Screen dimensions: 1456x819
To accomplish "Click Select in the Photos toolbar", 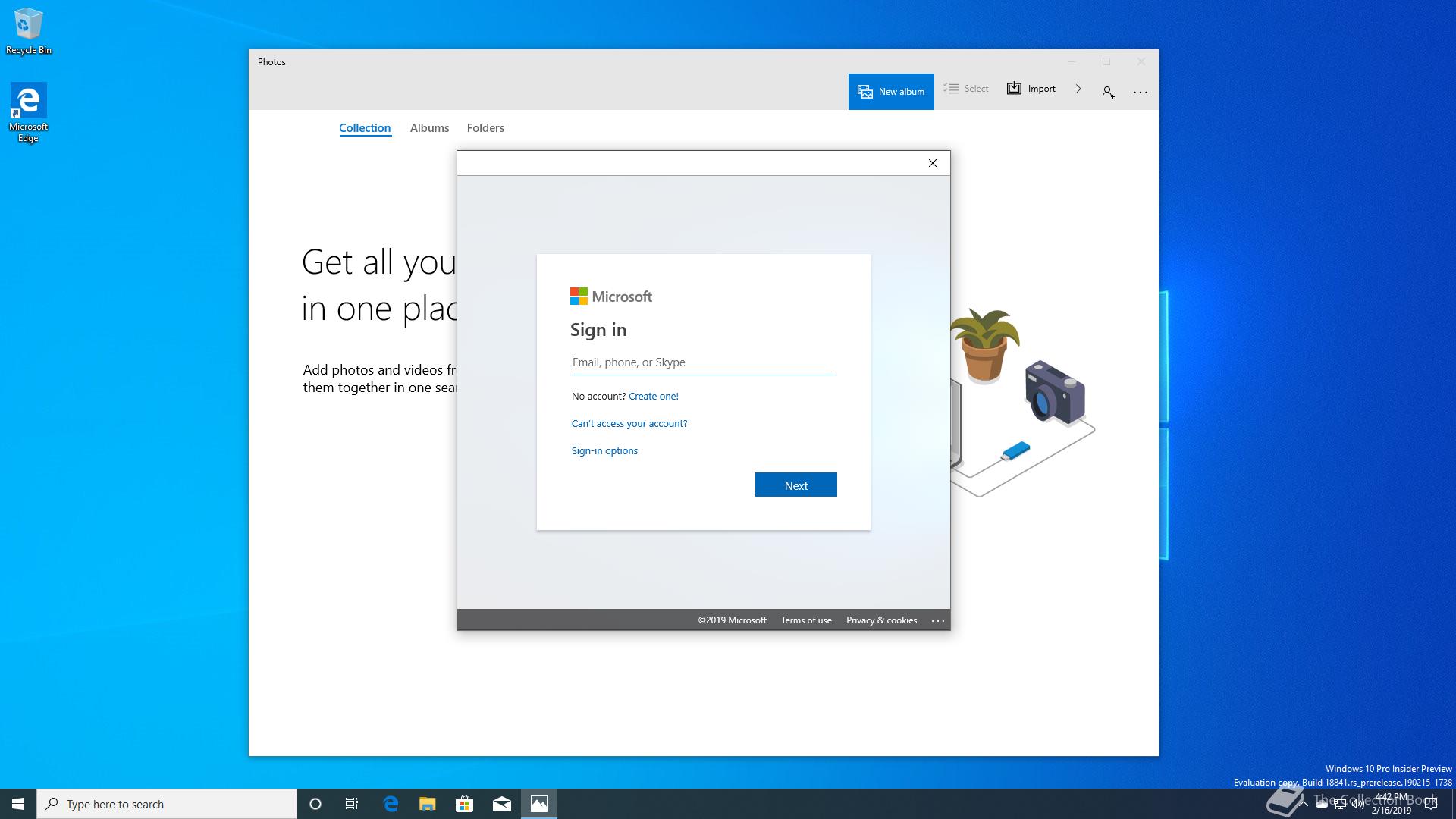I will point(966,89).
